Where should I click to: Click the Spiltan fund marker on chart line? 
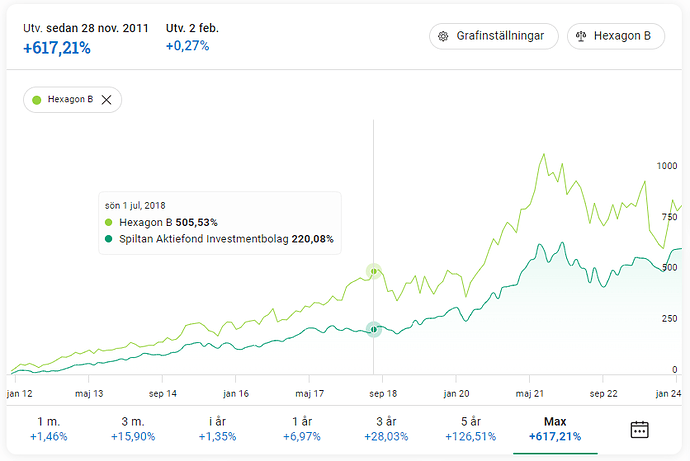click(x=374, y=329)
